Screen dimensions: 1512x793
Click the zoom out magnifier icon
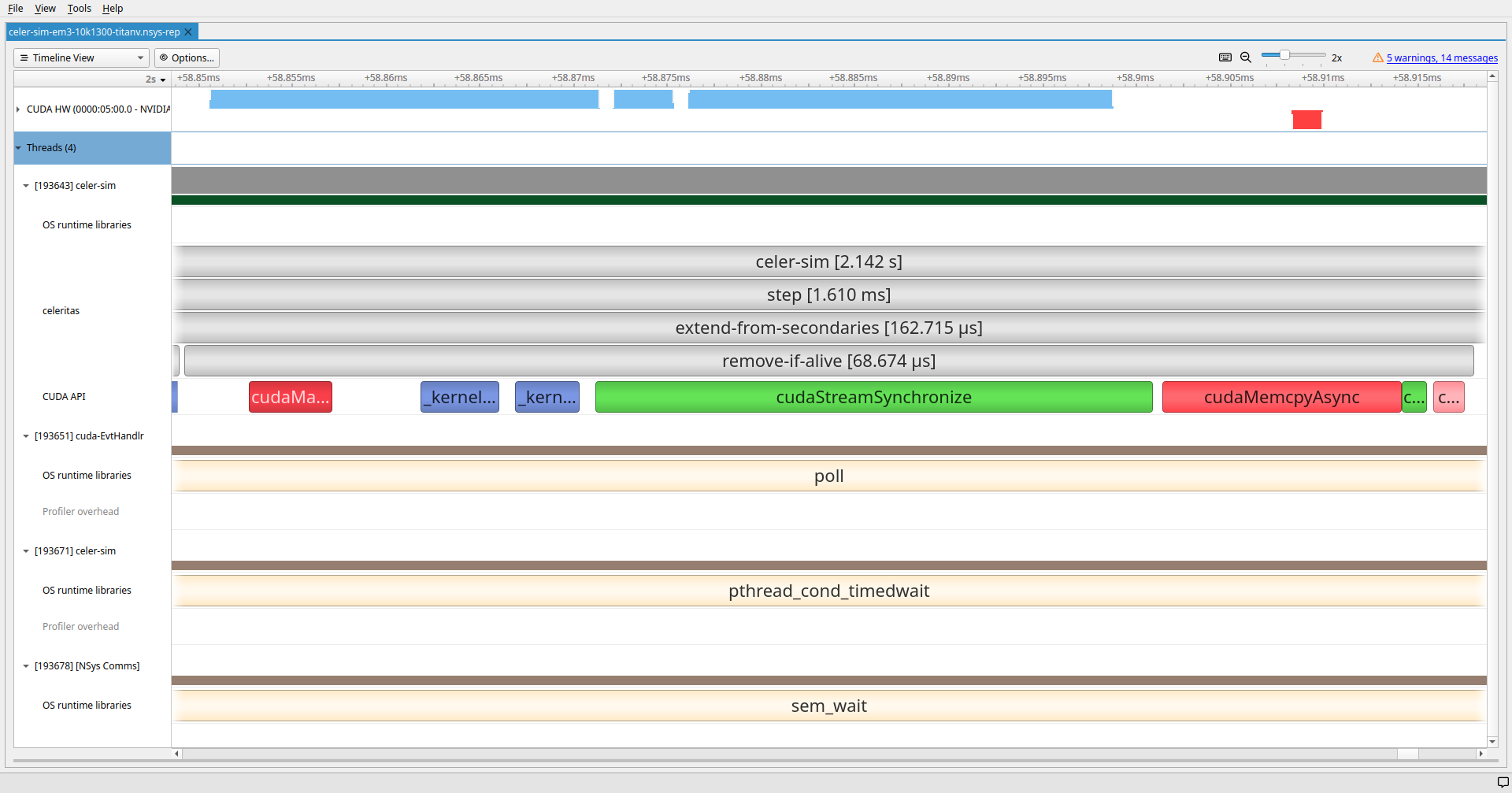tap(1246, 57)
